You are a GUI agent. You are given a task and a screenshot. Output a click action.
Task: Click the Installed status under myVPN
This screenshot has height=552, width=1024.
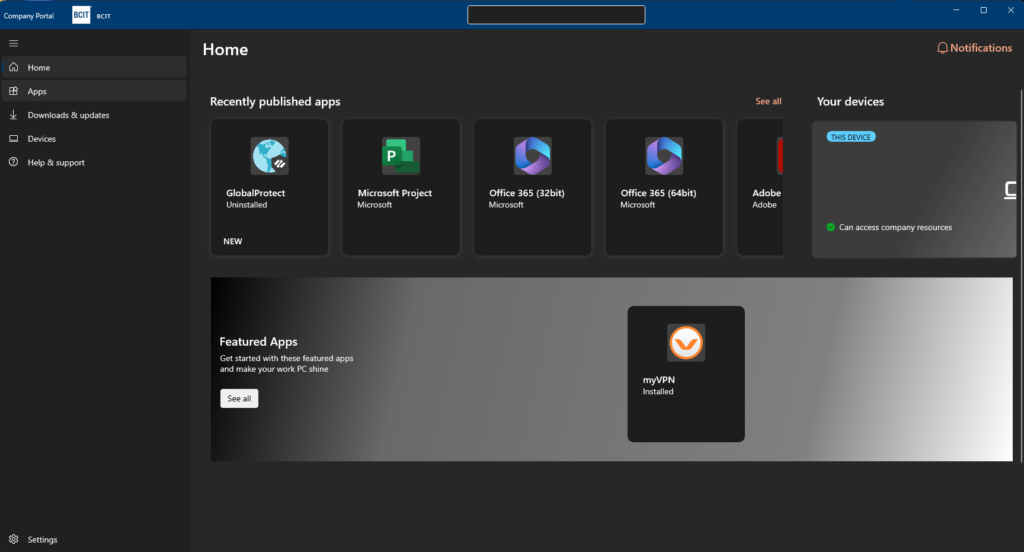click(658, 391)
